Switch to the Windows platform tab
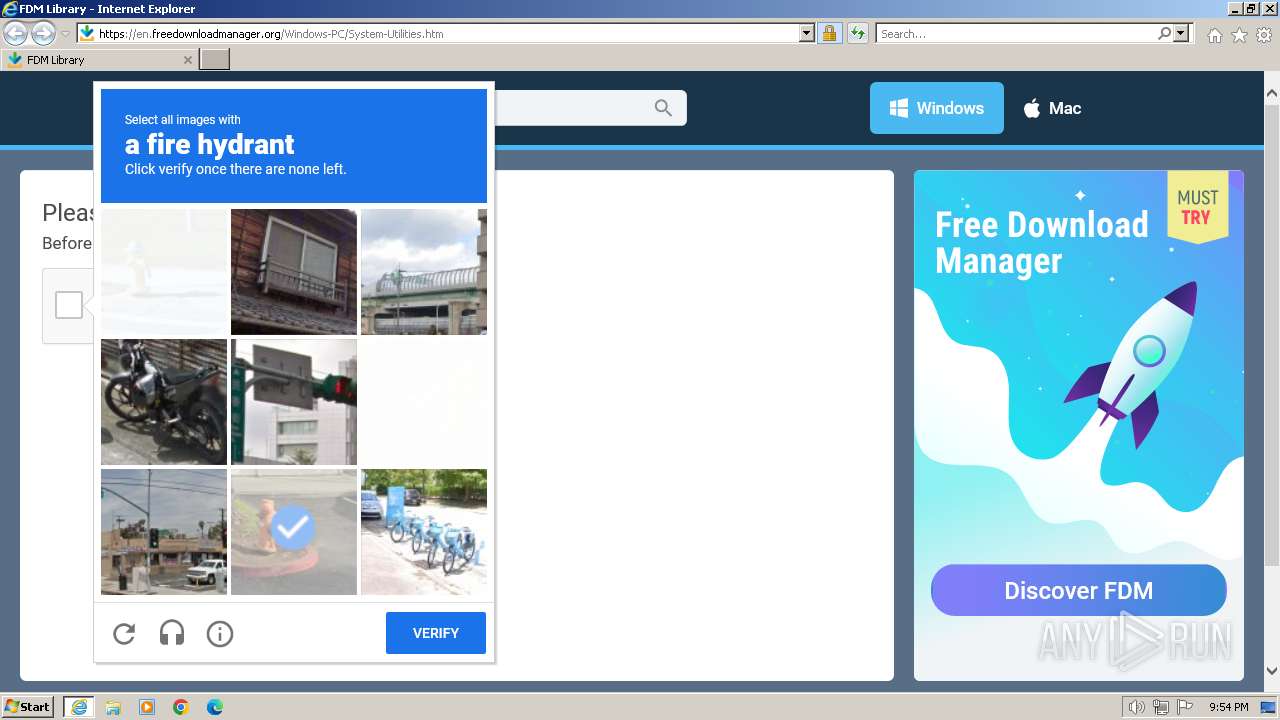 (937, 108)
